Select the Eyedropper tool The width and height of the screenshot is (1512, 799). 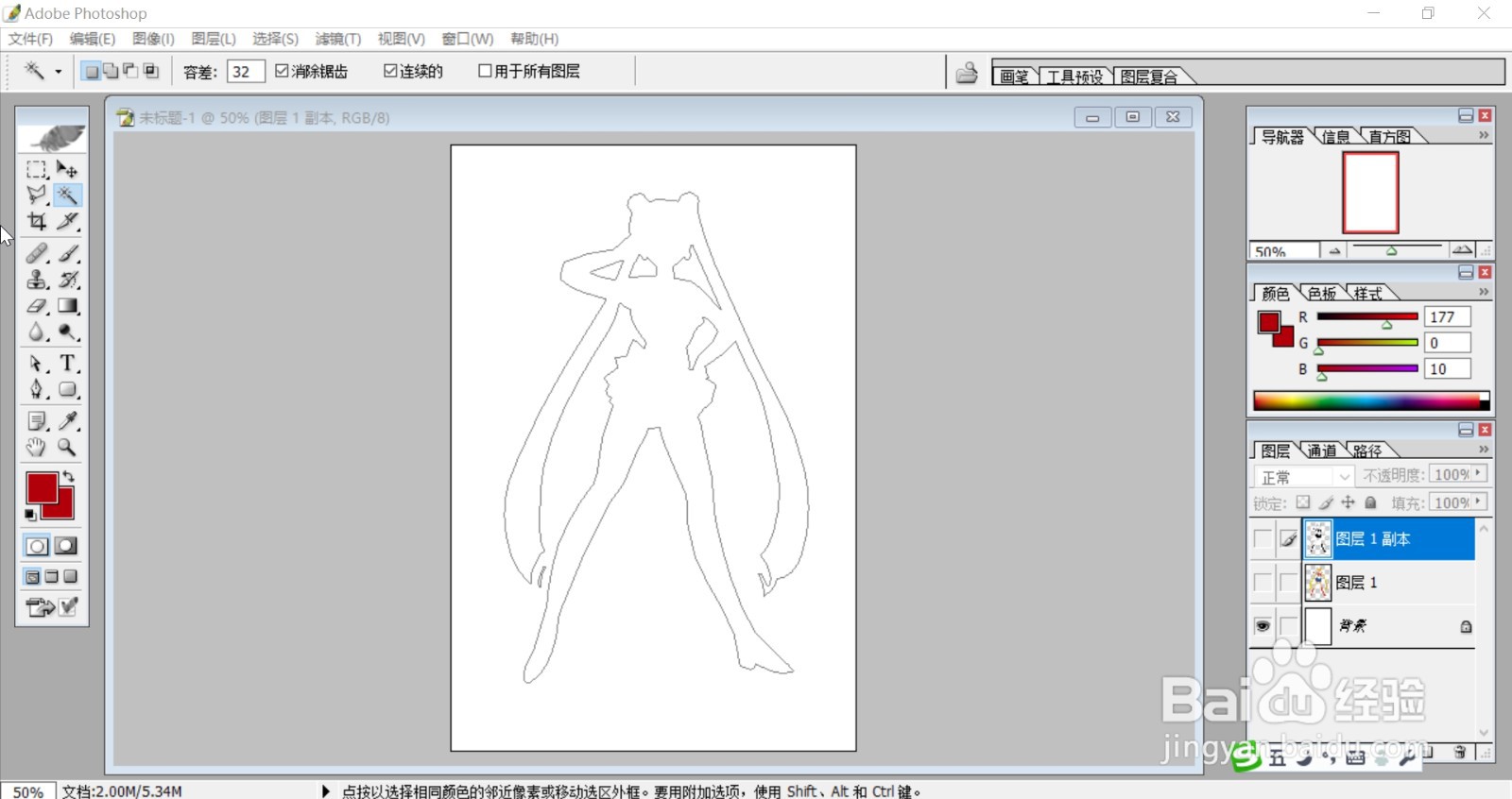click(x=67, y=421)
